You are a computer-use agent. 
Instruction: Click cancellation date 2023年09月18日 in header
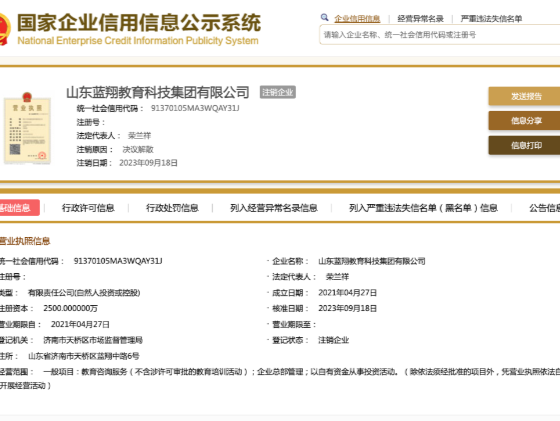pos(148,163)
